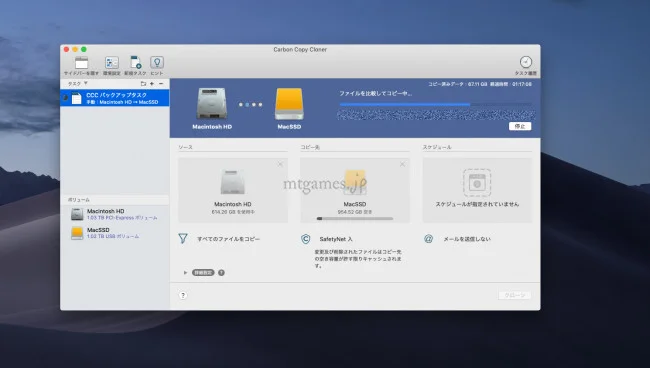Open the destination selector showing MacSSD

(x=355, y=190)
